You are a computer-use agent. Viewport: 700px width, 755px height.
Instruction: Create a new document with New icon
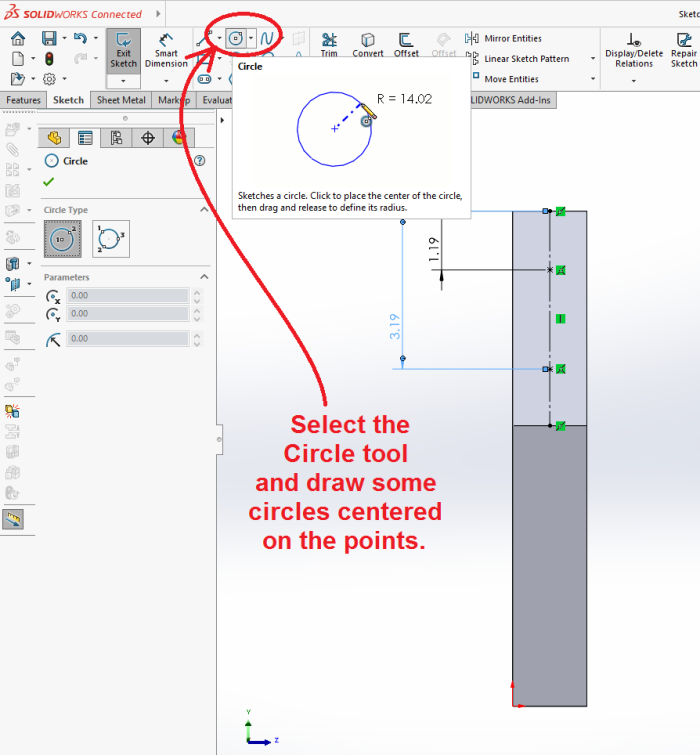point(18,59)
